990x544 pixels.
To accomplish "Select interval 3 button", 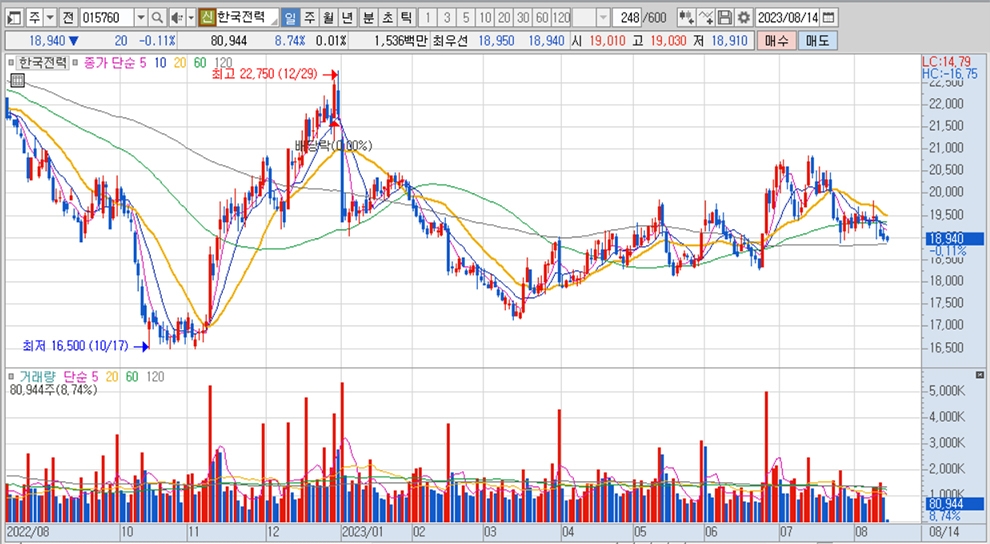I will [447, 17].
